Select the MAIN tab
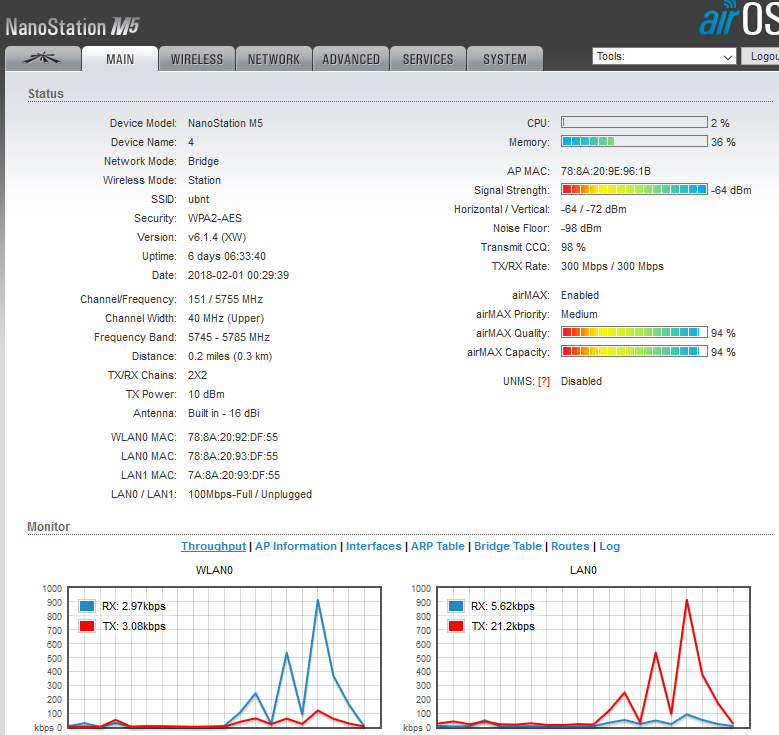The image size is (779, 735). (x=120, y=59)
